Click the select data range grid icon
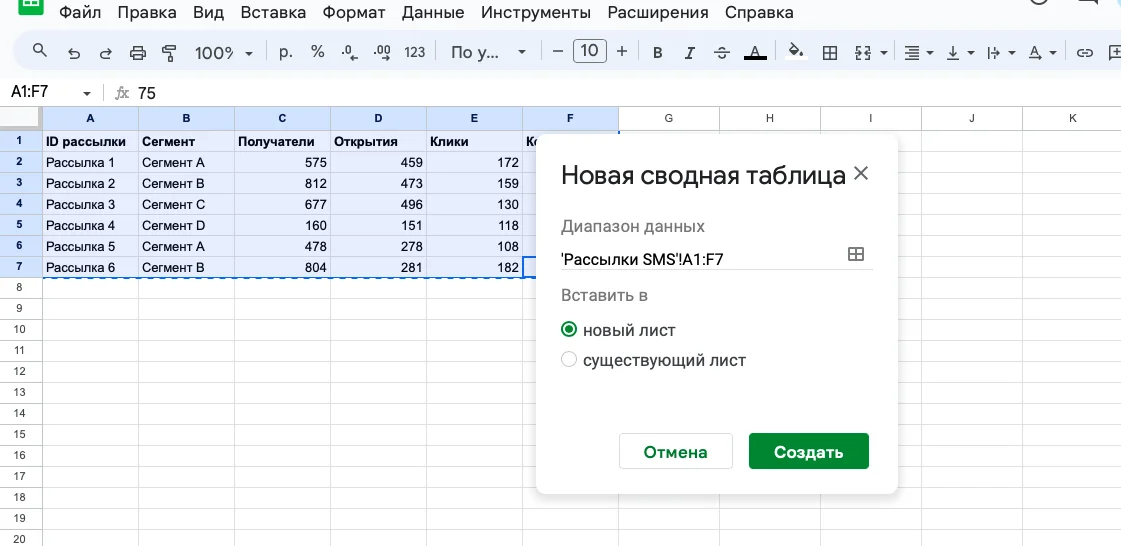The width and height of the screenshot is (1121, 546). coord(855,255)
